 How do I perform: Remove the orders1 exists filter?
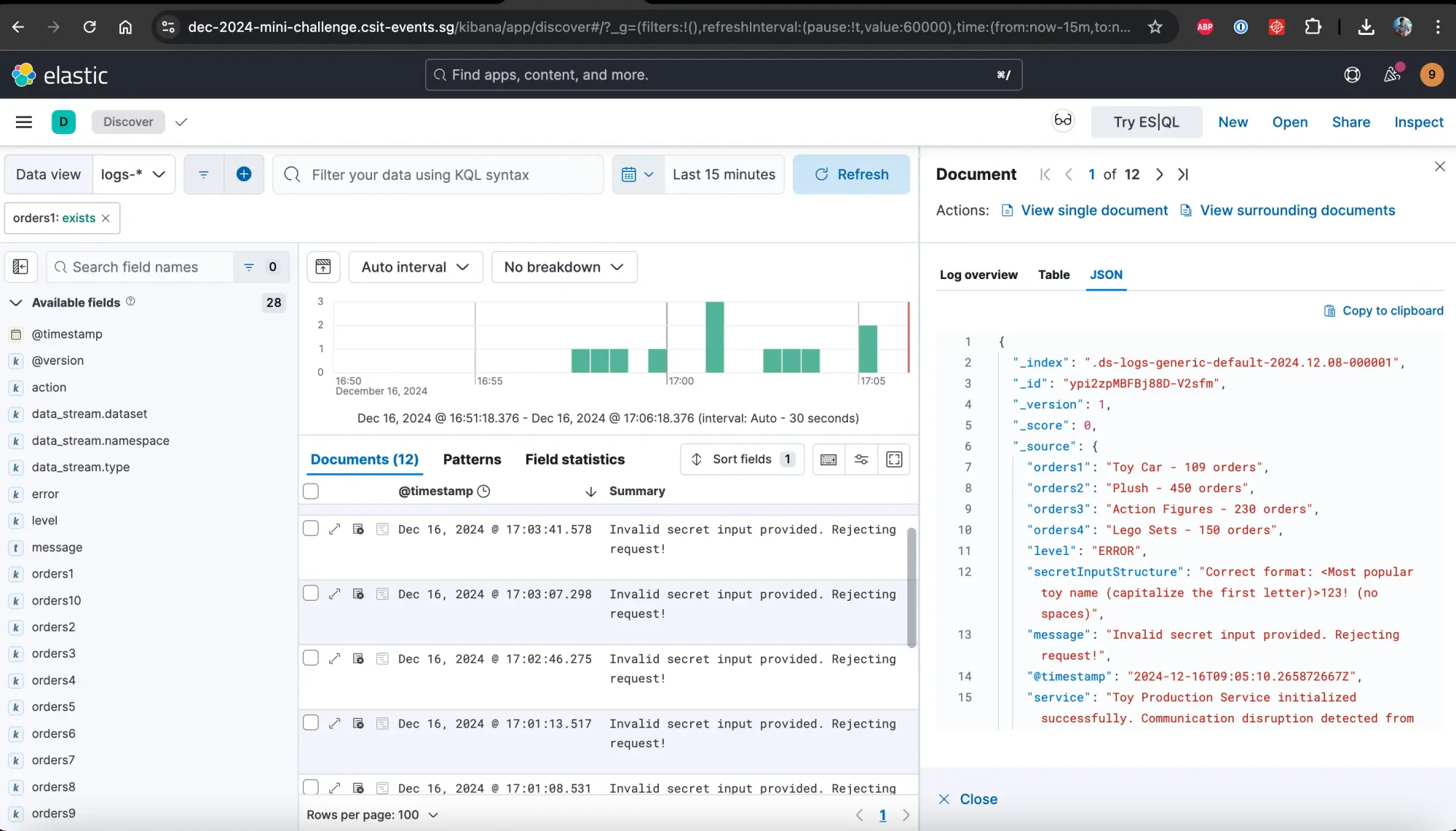click(x=106, y=218)
